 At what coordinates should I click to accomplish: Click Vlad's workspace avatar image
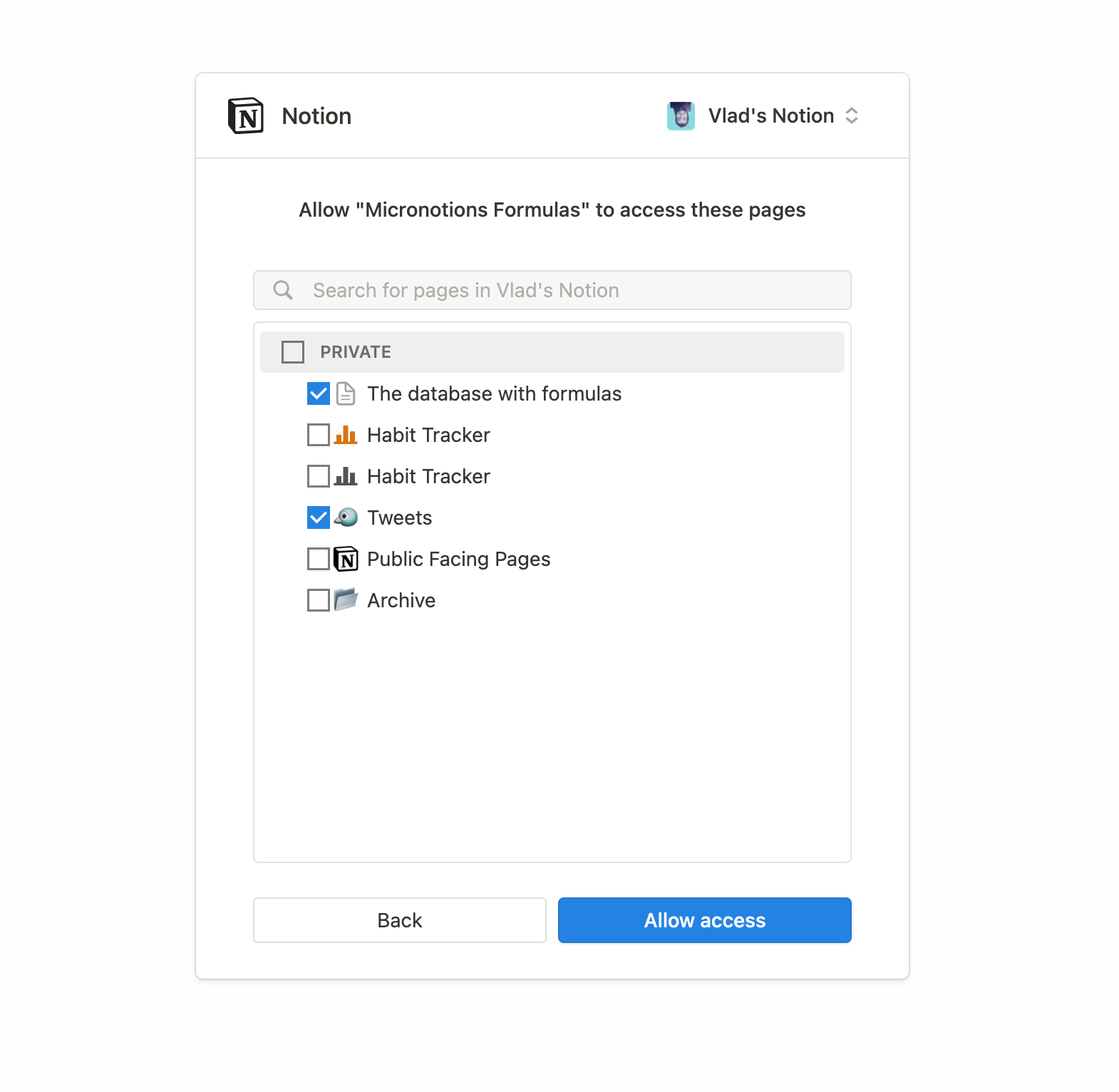pyautogui.click(x=681, y=115)
